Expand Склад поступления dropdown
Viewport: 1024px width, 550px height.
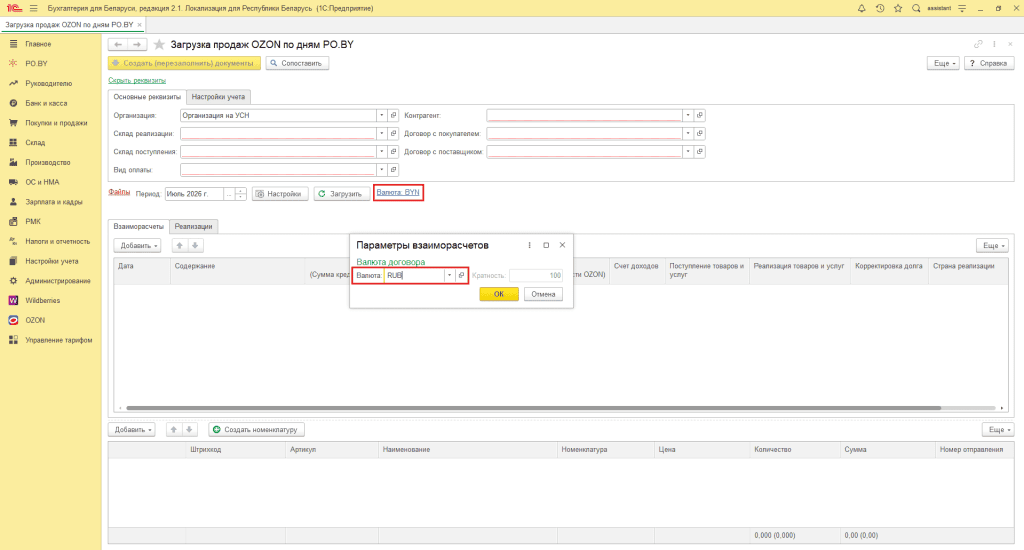click(x=381, y=152)
